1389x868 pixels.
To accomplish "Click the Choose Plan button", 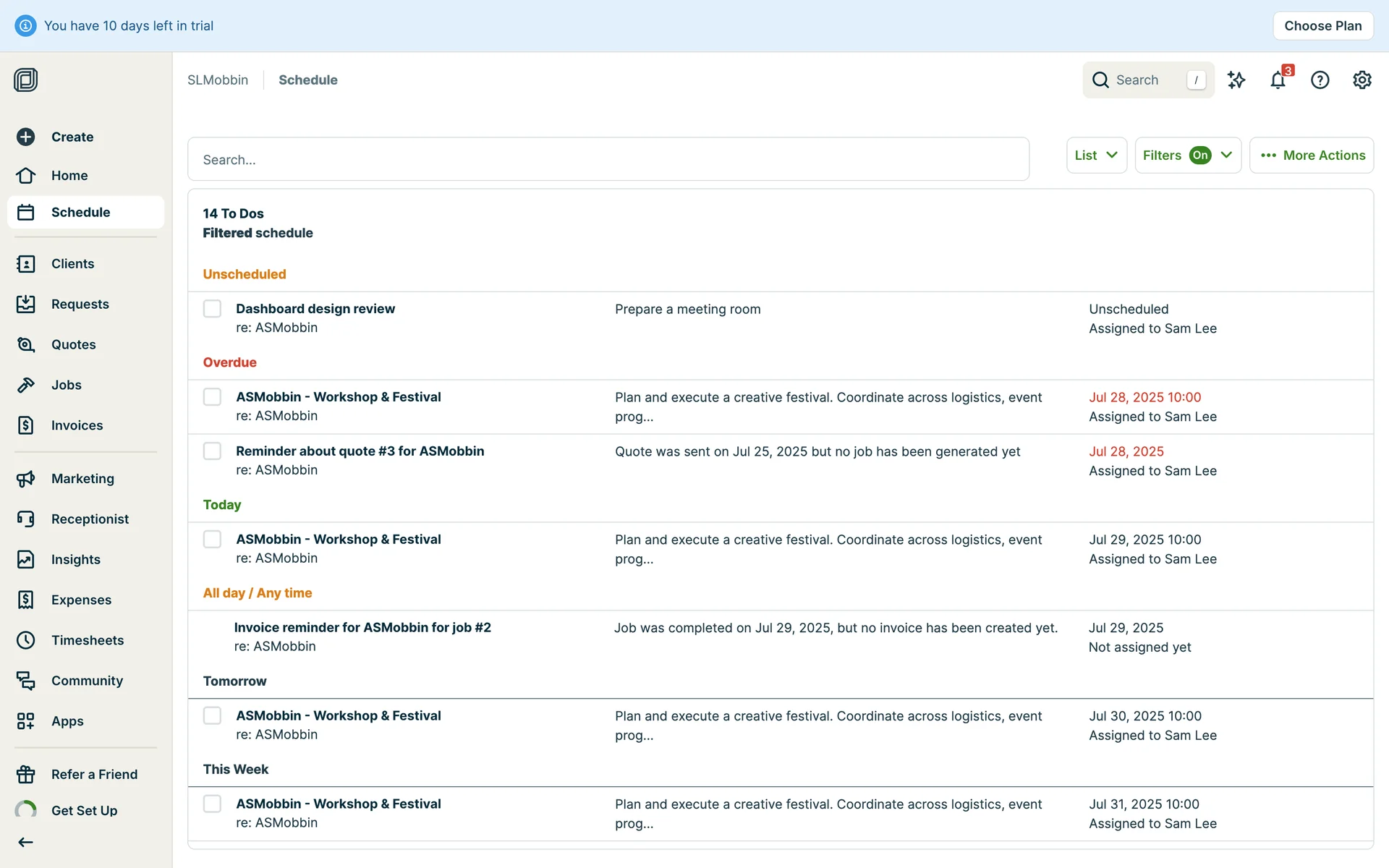I will coord(1322,26).
